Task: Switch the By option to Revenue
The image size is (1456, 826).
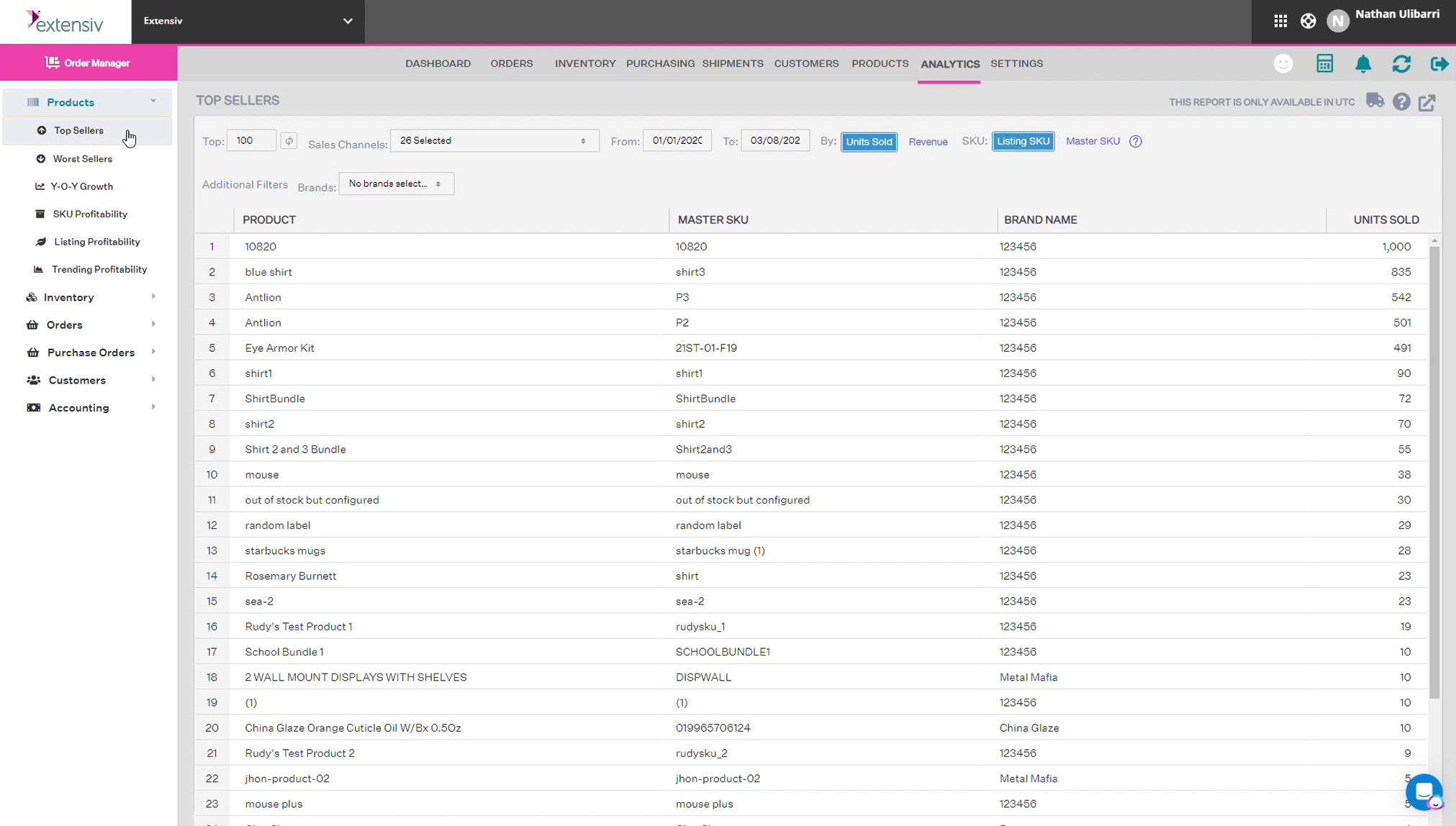Action: point(927,141)
